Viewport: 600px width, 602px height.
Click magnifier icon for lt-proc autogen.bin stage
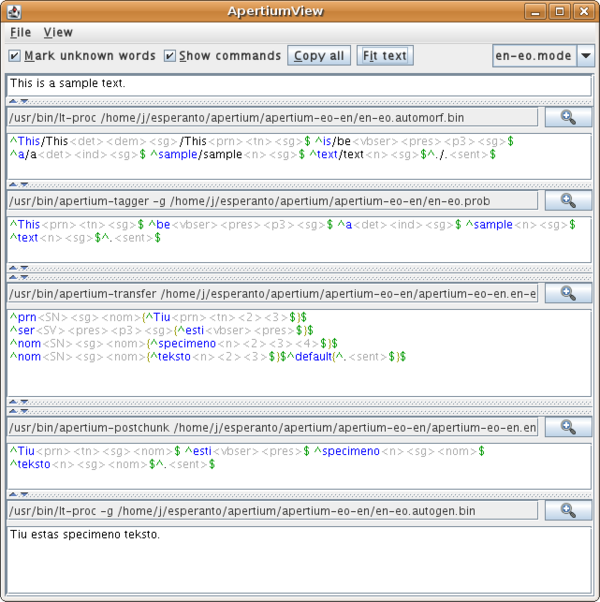coord(568,510)
